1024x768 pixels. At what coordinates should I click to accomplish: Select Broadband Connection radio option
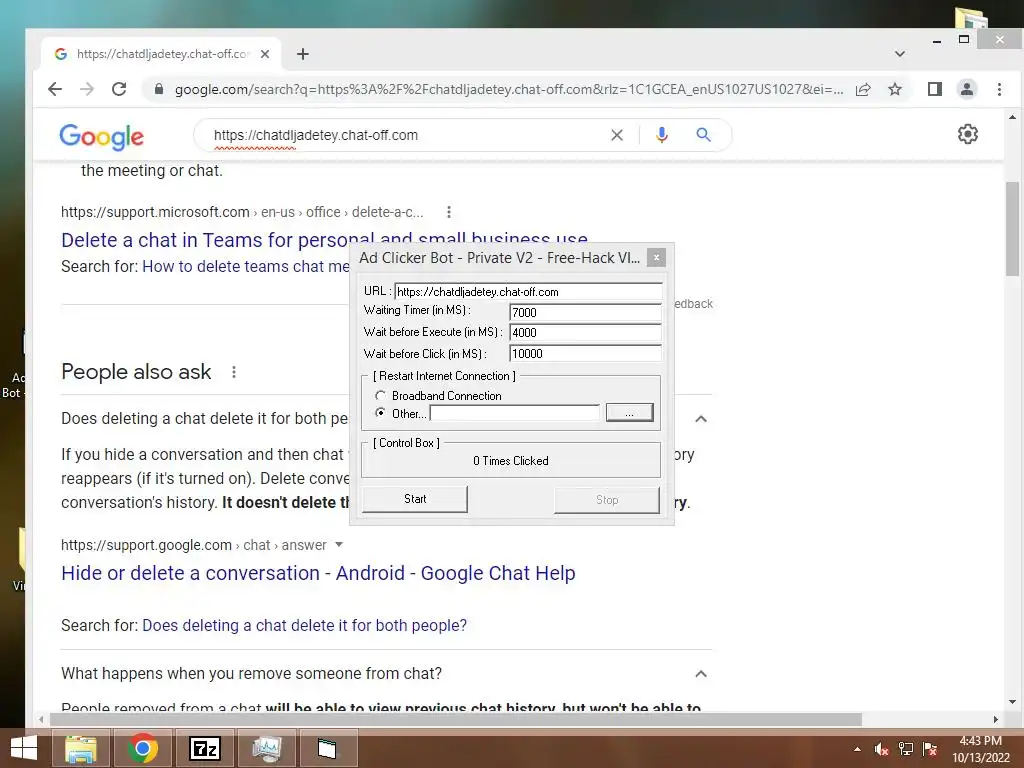380,396
